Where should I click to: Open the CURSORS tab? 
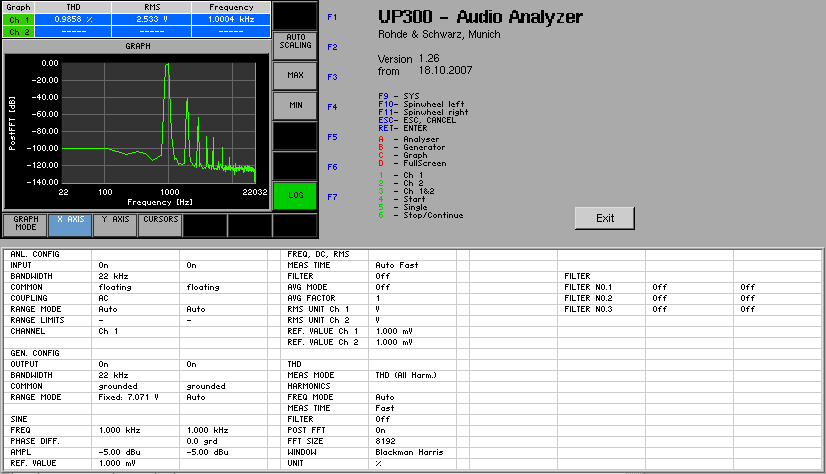pos(160,225)
